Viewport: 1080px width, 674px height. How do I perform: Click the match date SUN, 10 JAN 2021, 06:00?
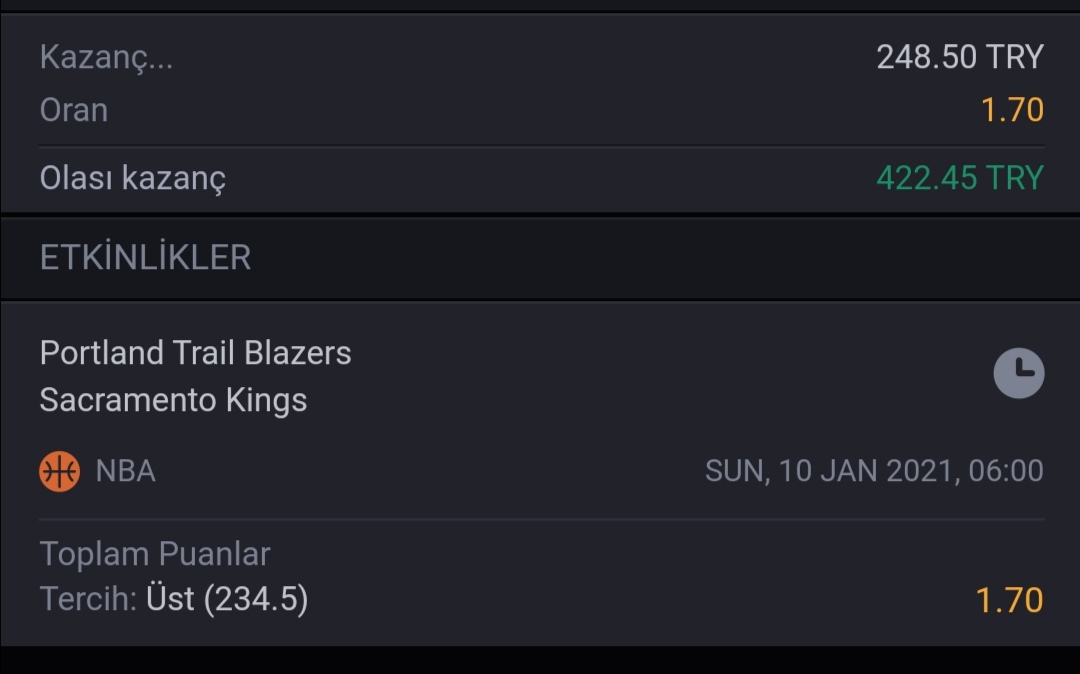click(874, 472)
